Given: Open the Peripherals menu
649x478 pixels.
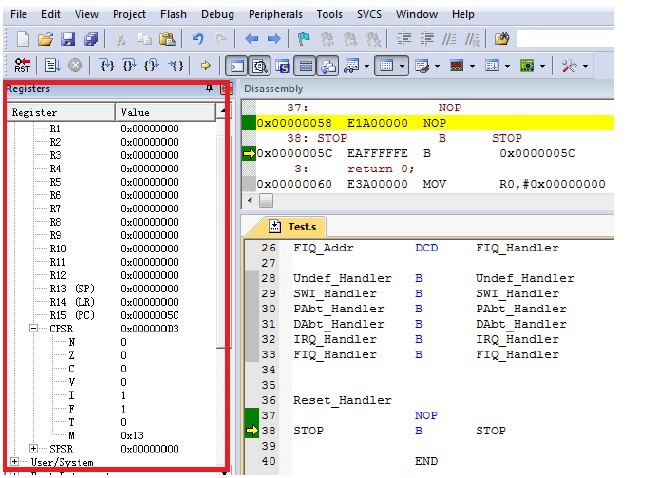Looking at the screenshot, I should (273, 14).
